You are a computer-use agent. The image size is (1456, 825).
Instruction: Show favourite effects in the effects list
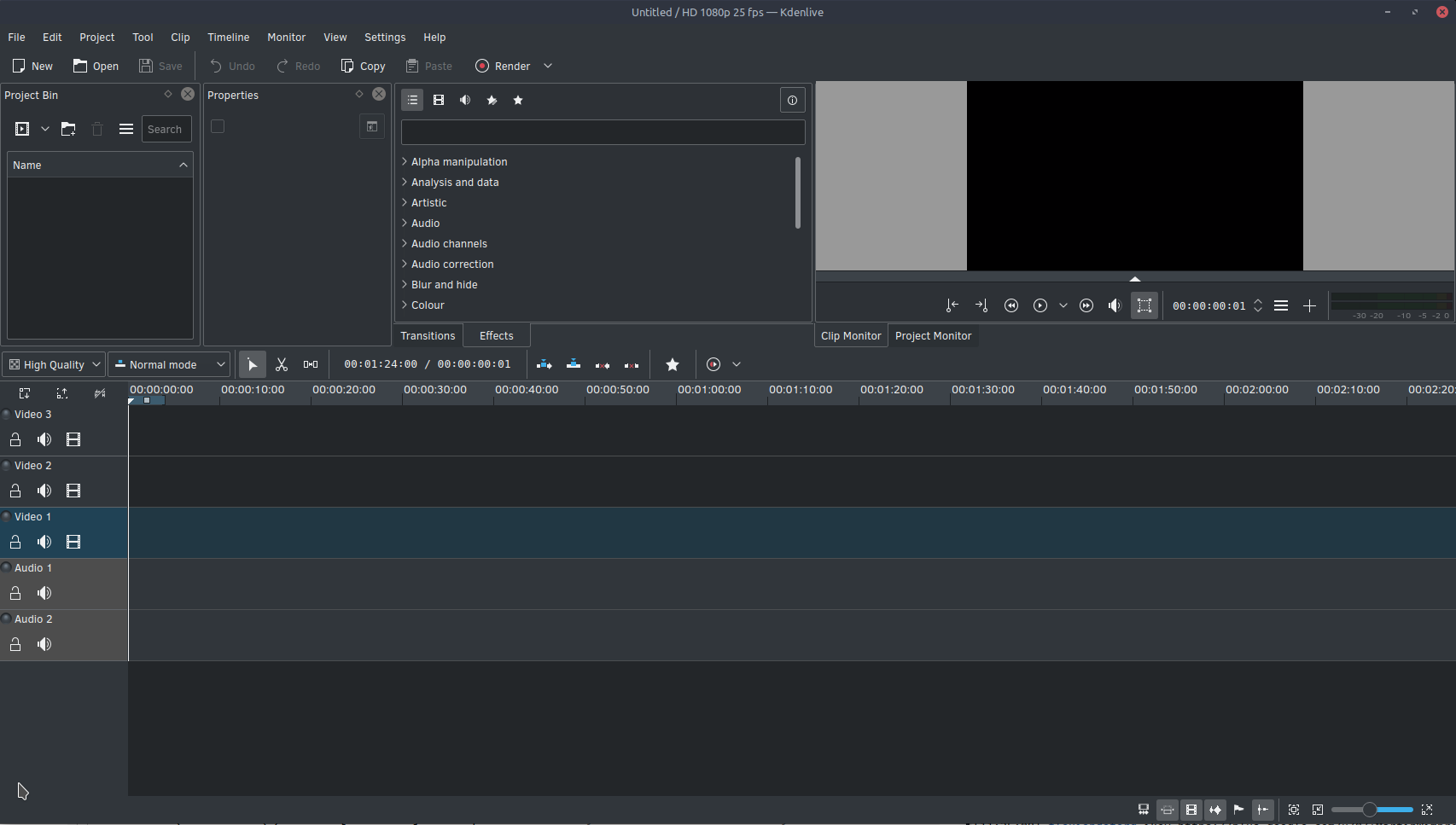(x=518, y=100)
